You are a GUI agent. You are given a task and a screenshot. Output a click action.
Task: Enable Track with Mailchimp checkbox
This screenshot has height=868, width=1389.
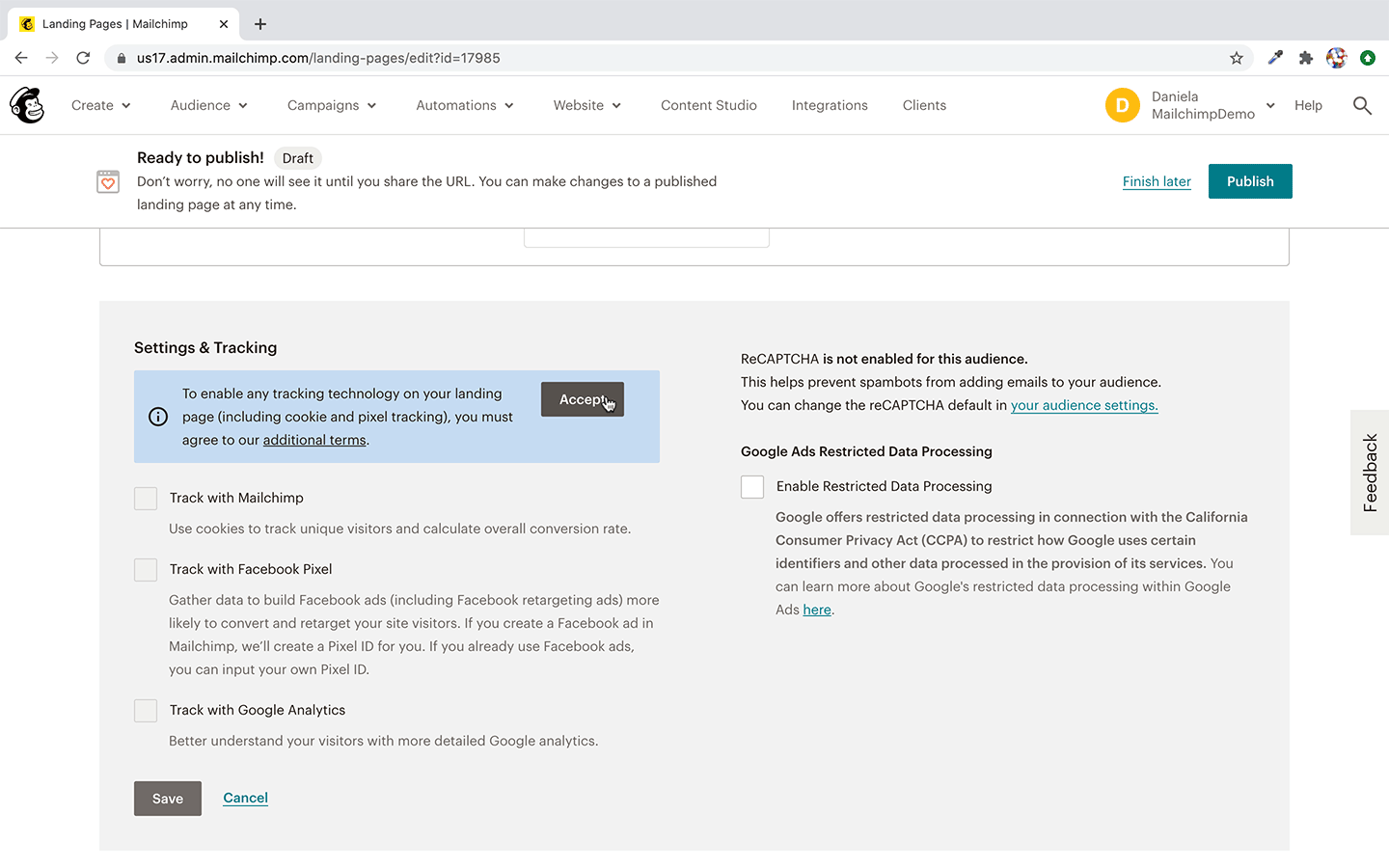pos(146,499)
